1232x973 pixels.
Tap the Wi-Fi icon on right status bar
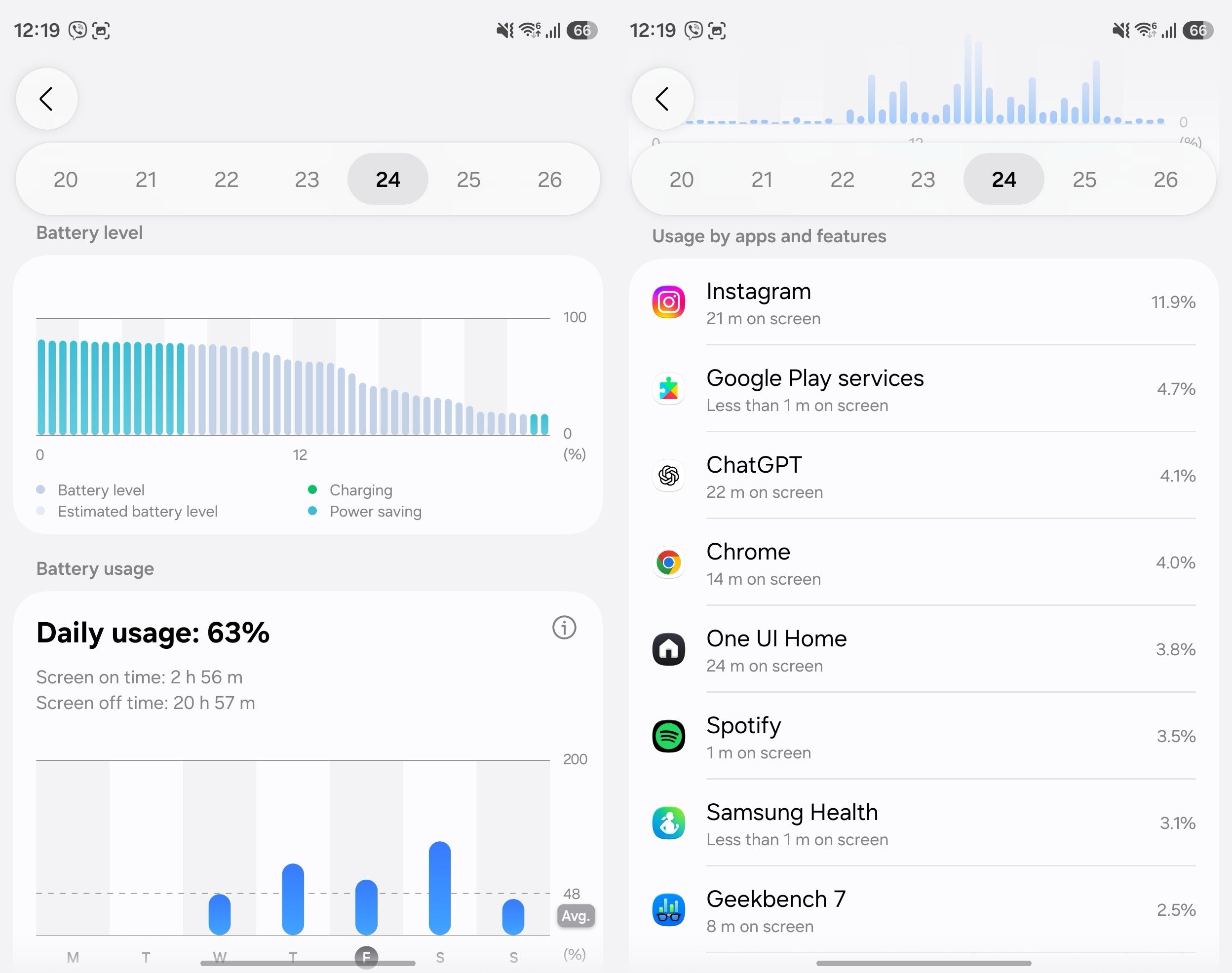pos(1146,30)
